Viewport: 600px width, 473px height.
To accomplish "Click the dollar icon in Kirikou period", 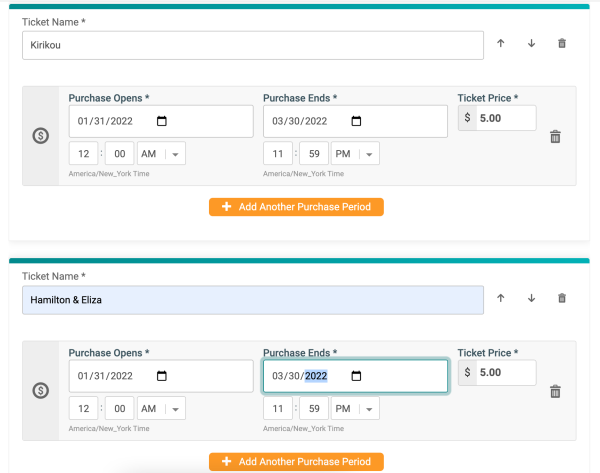I will (41, 135).
